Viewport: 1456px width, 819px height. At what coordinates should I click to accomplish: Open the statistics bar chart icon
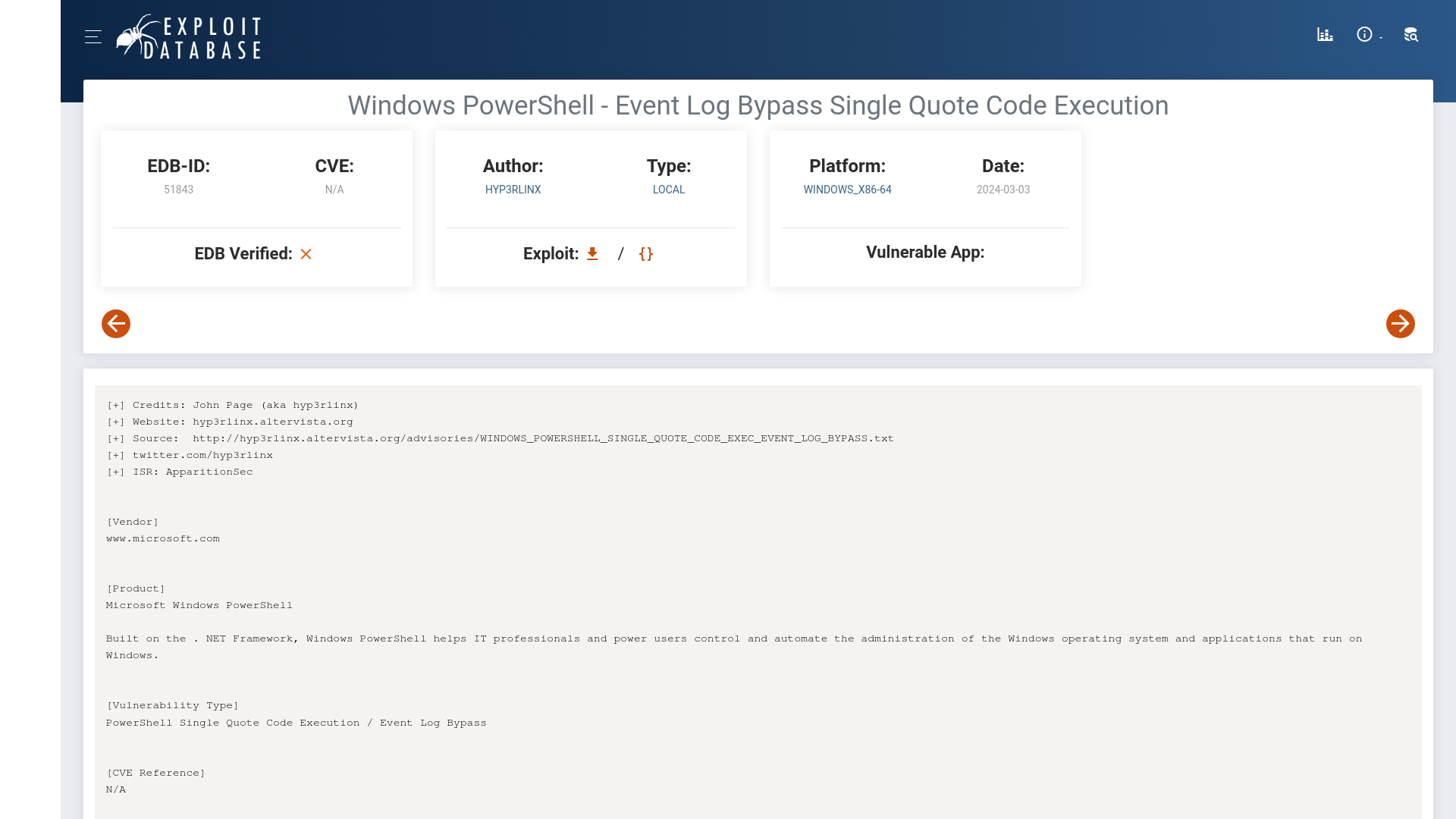tap(1325, 35)
